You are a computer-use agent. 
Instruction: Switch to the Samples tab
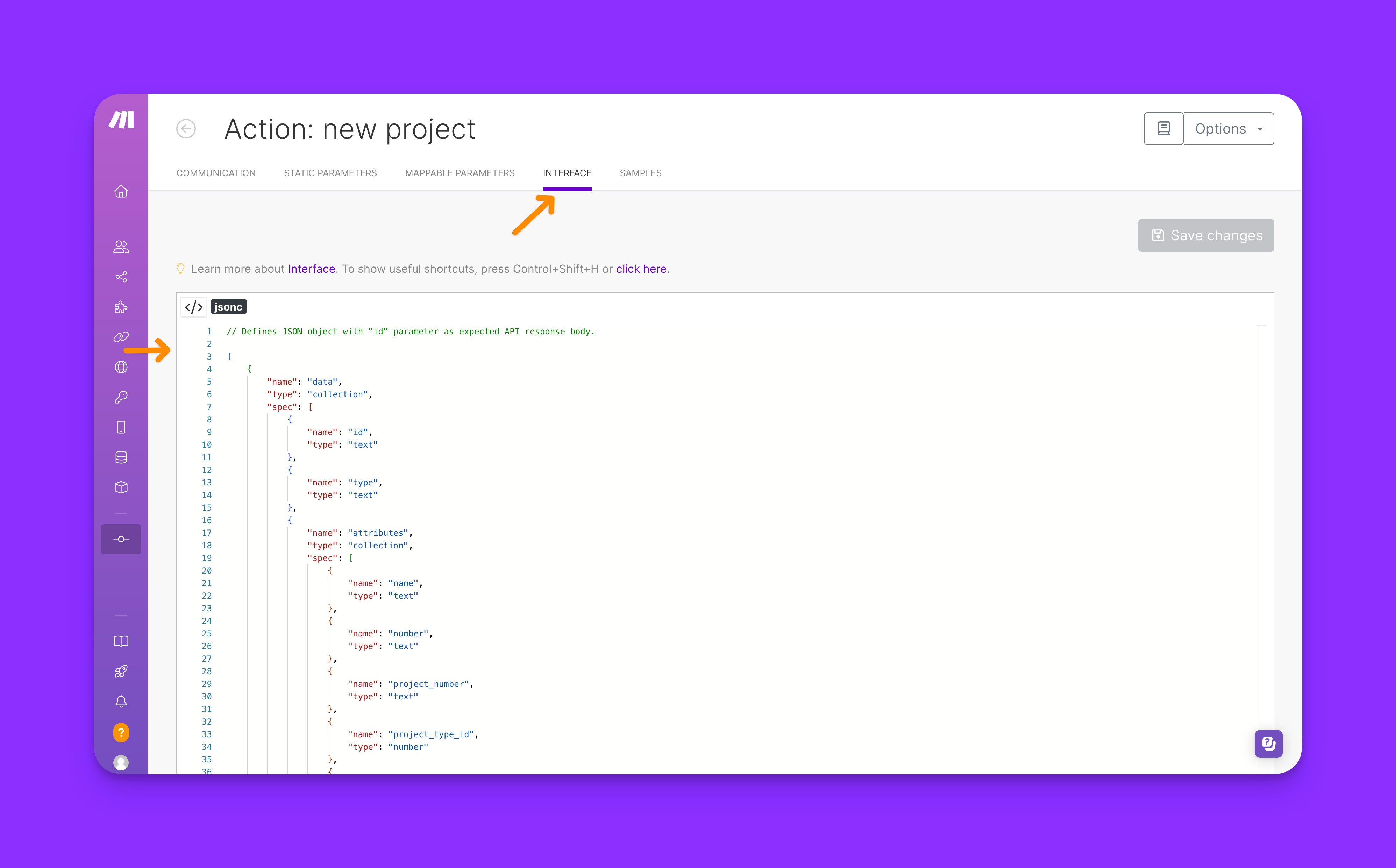coord(641,173)
